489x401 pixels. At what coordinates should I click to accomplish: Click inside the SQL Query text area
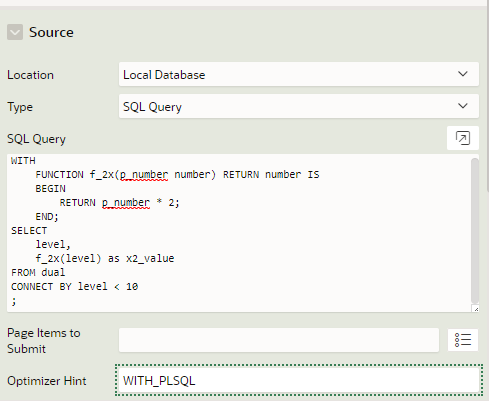tap(239, 233)
